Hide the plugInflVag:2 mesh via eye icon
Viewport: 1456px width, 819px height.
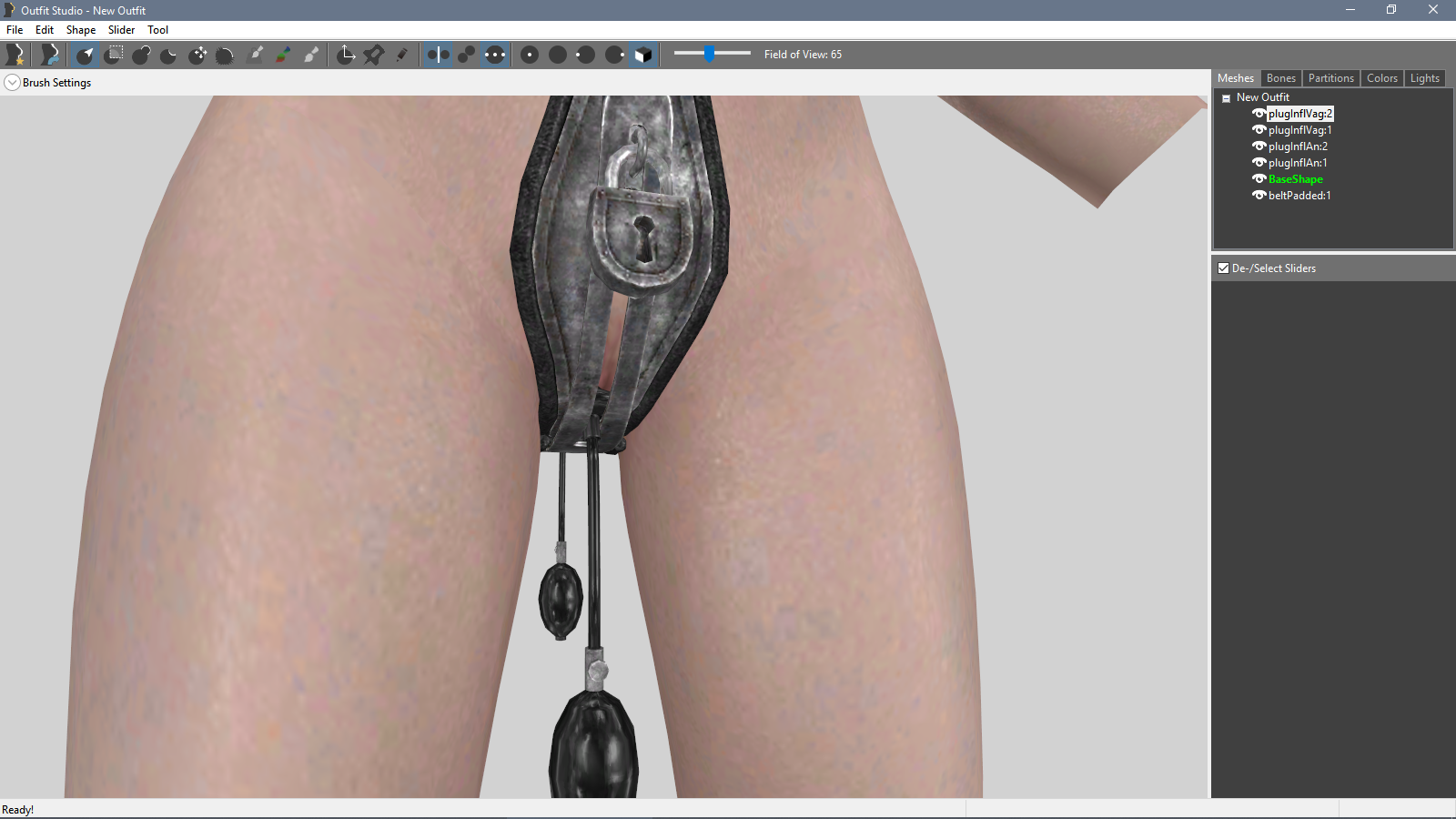(1259, 114)
